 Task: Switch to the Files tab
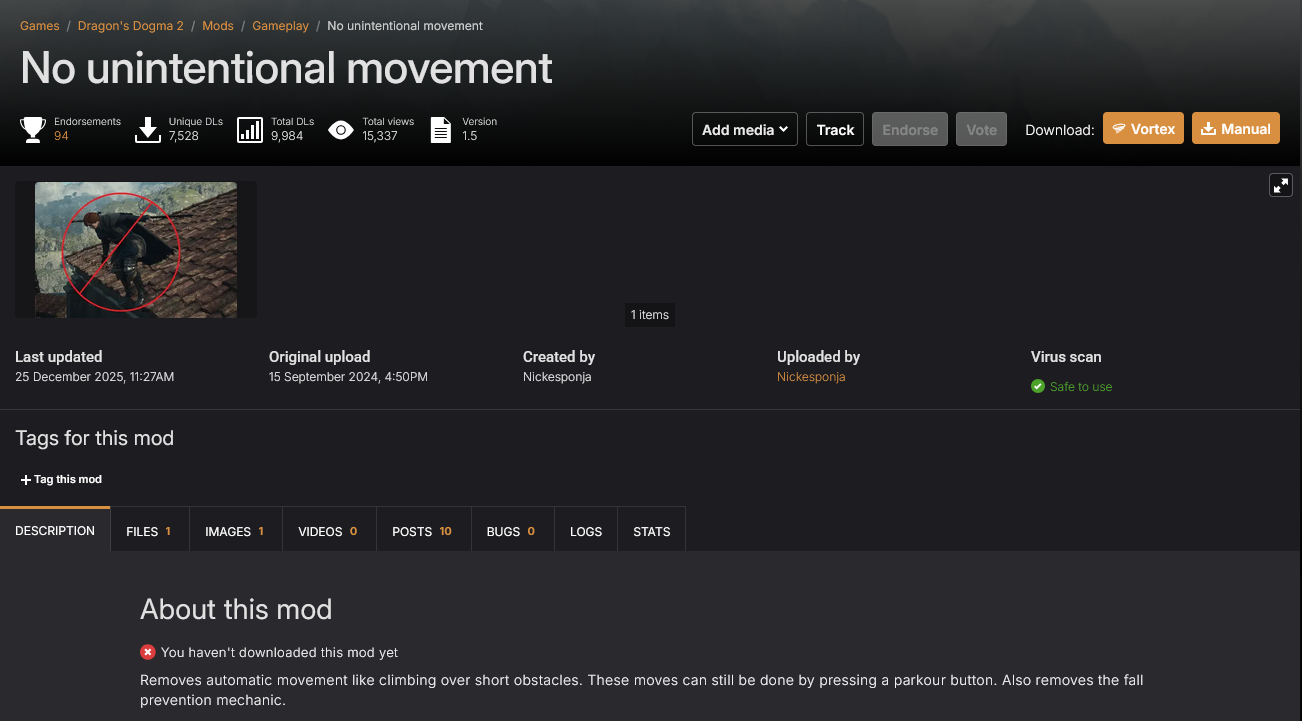(x=148, y=531)
